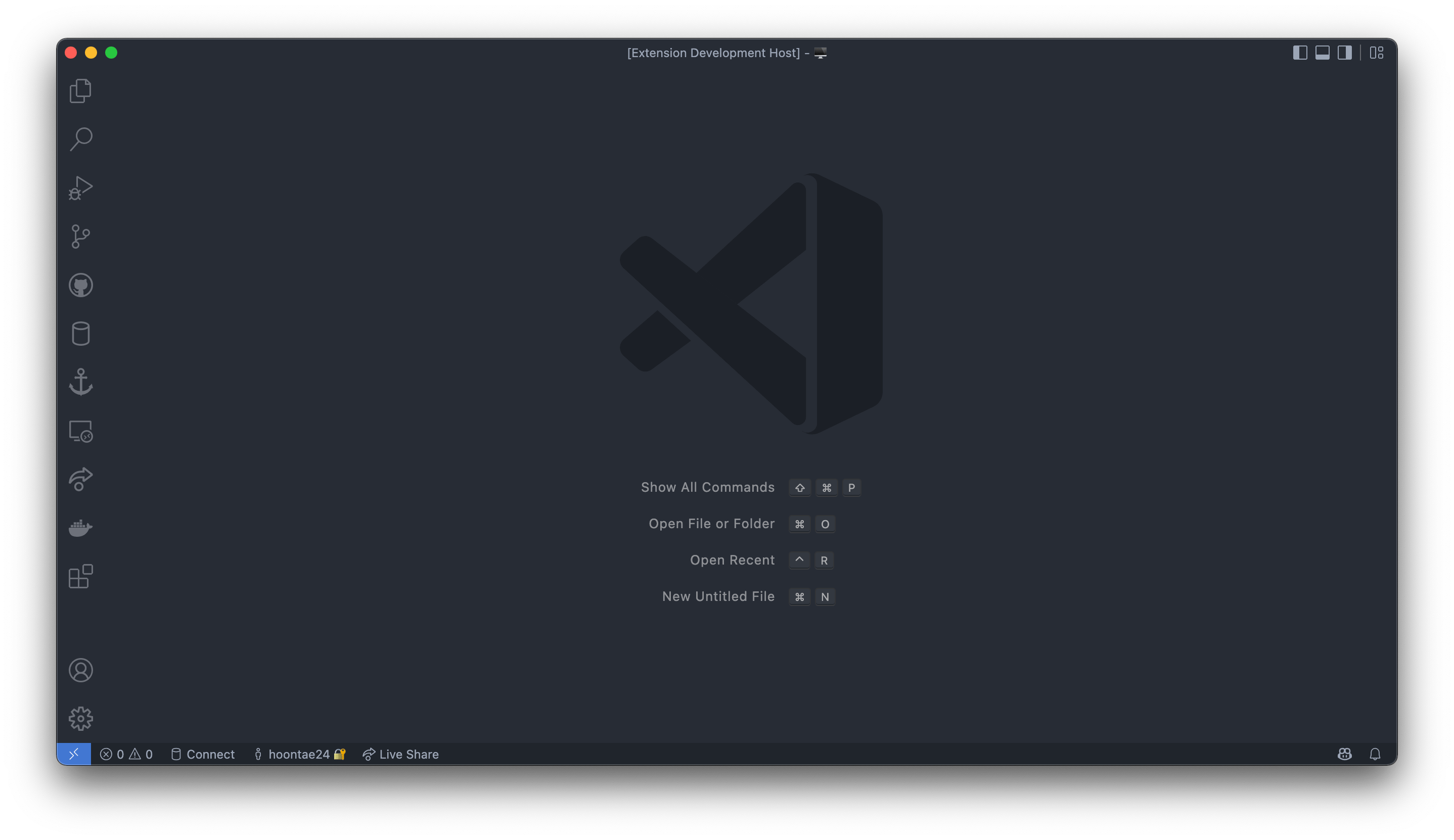Expand the Accounts menu
The height and width of the screenshot is (840, 1454).
81,670
